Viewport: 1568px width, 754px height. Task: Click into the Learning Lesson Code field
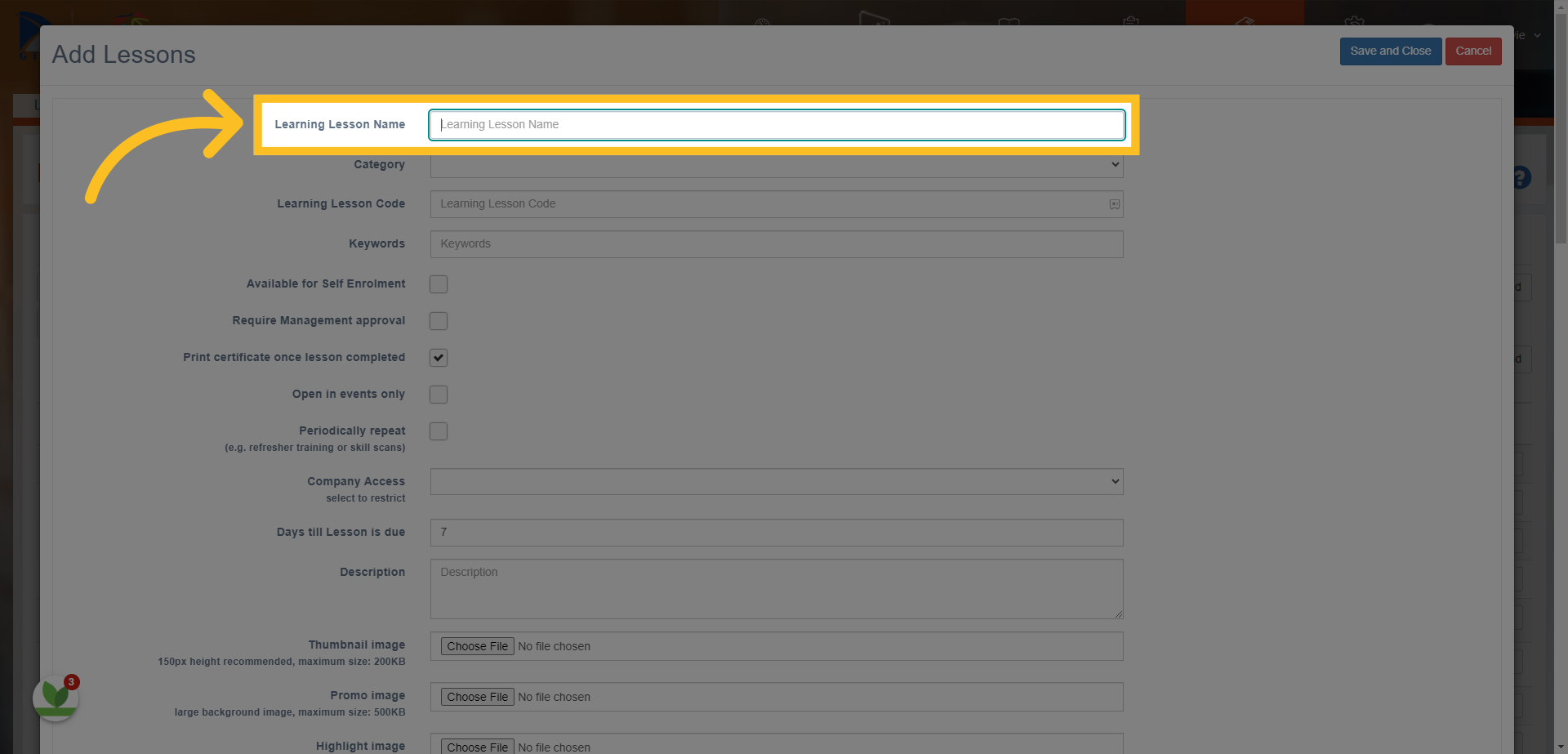[x=777, y=204]
